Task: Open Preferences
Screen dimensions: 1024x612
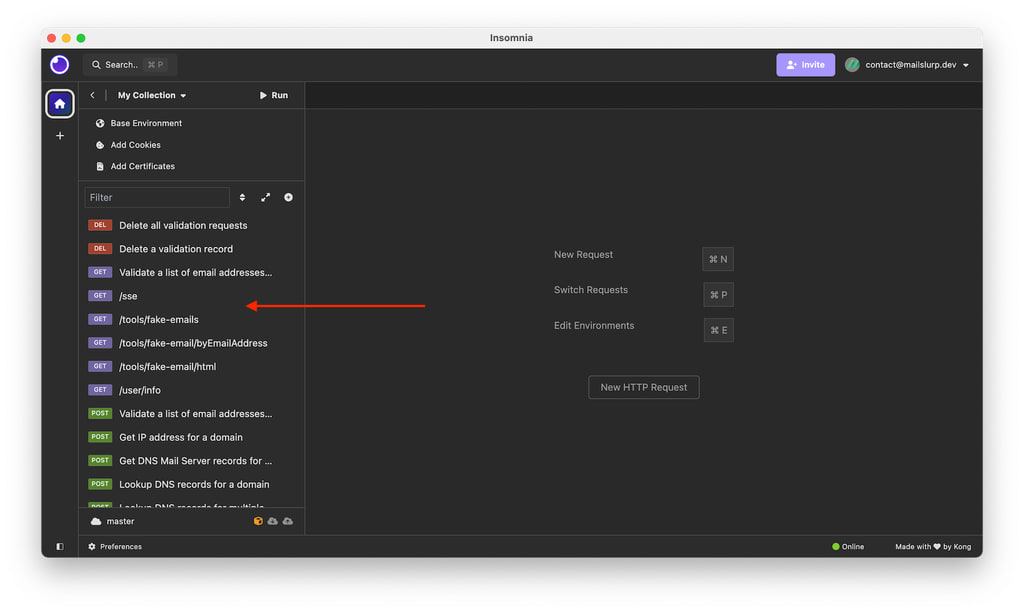Action: coord(115,547)
